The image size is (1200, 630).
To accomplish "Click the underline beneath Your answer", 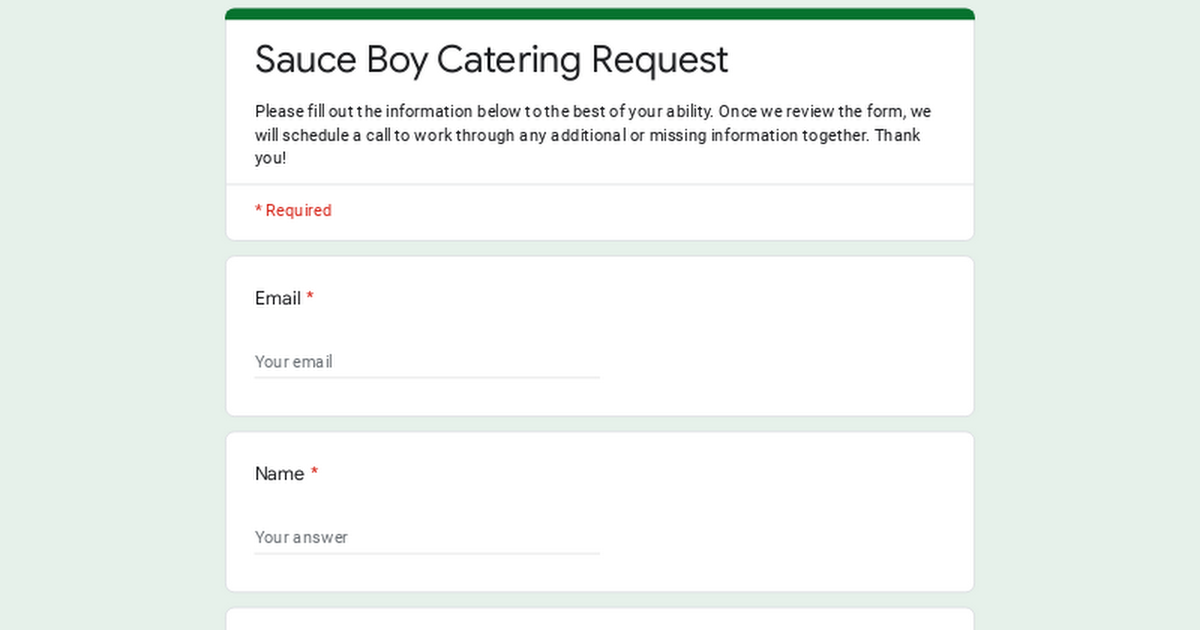I will coord(427,552).
